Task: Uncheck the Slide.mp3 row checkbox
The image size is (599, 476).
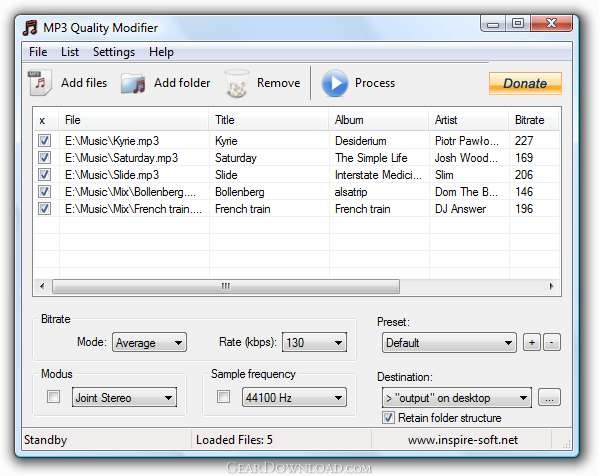Action: [x=44, y=175]
